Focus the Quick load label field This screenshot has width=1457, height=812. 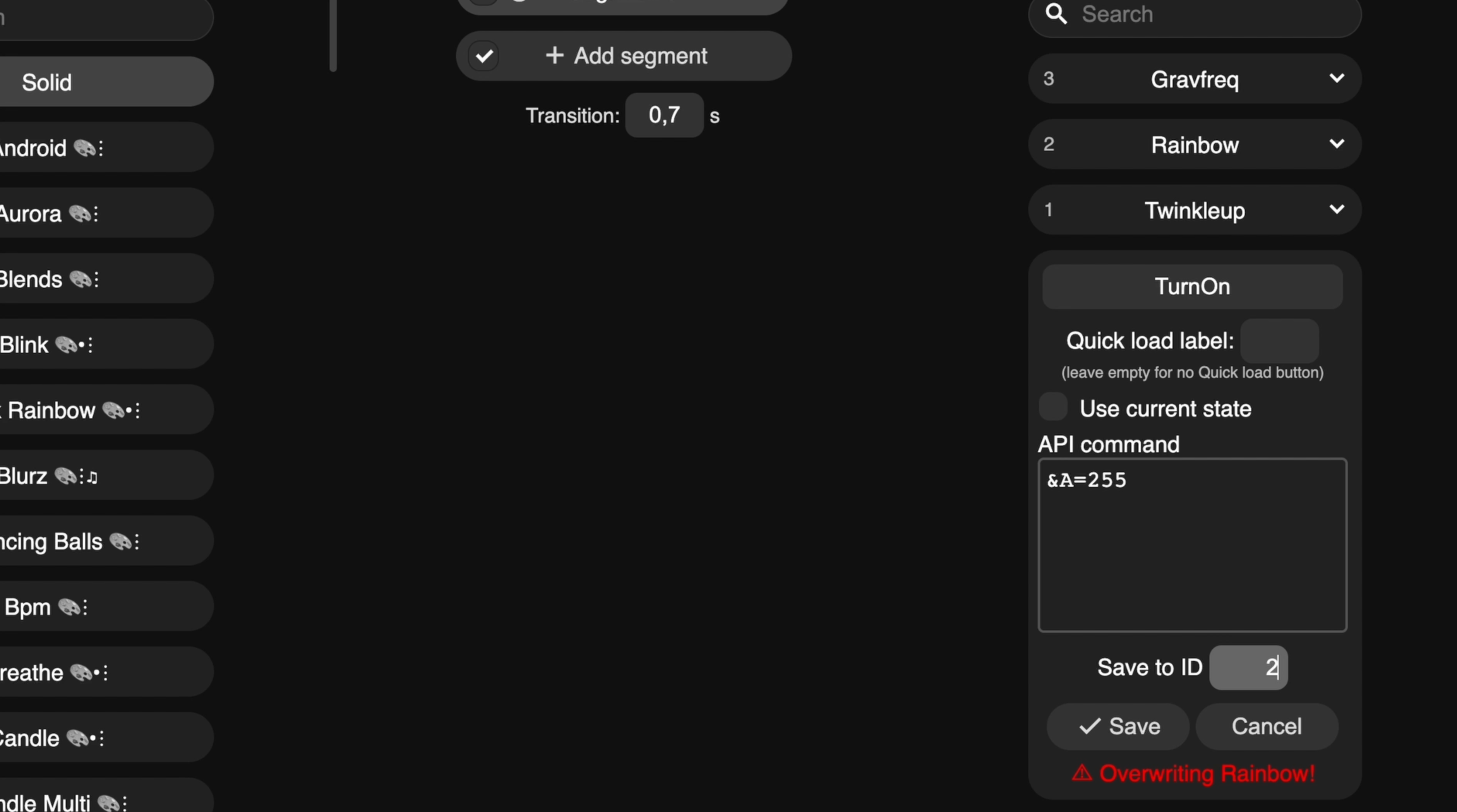(1279, 341)
